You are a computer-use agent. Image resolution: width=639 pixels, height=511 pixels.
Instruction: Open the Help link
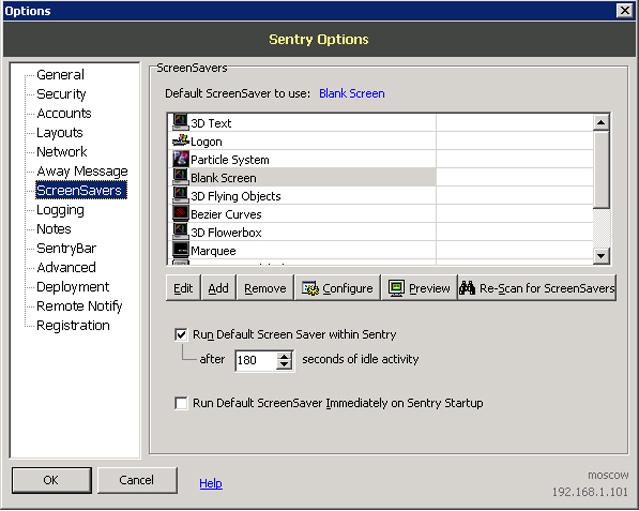coord(210,483)
